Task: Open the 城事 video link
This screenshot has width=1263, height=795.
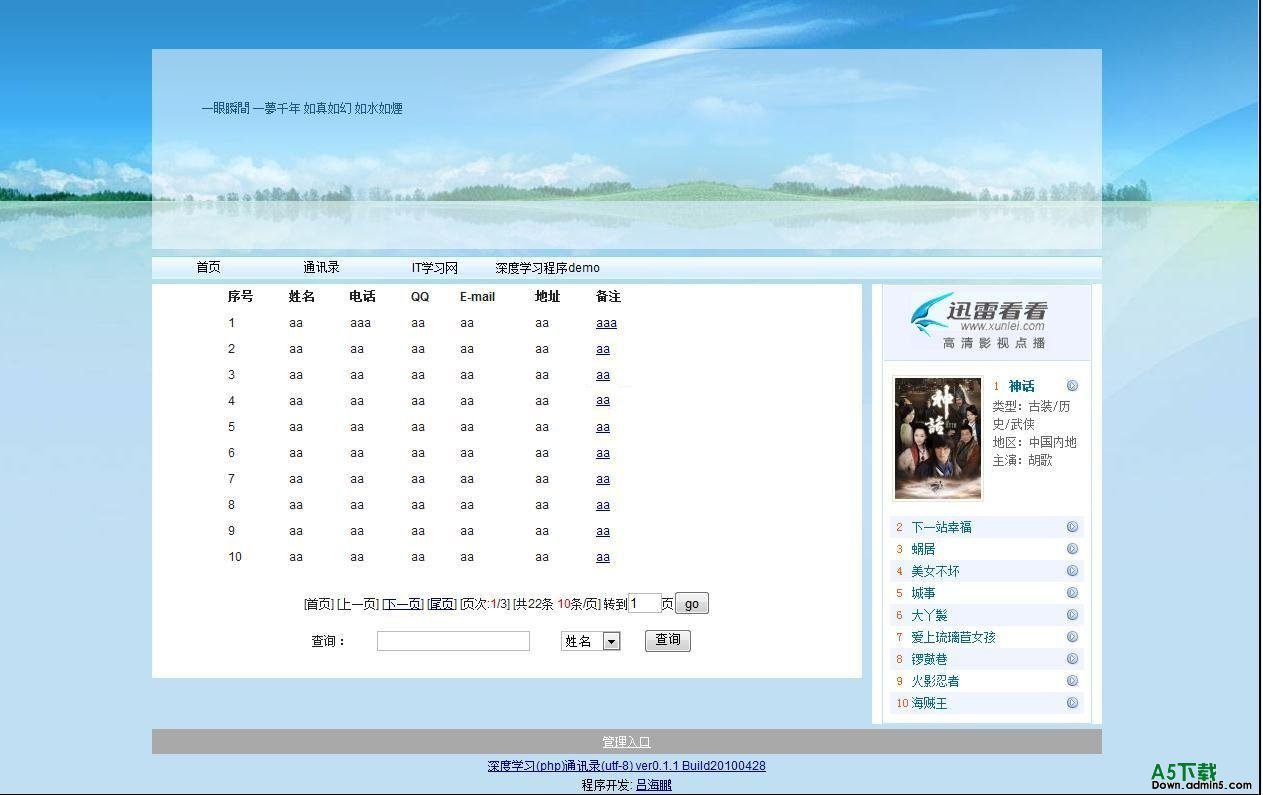Action: (923, 593)
